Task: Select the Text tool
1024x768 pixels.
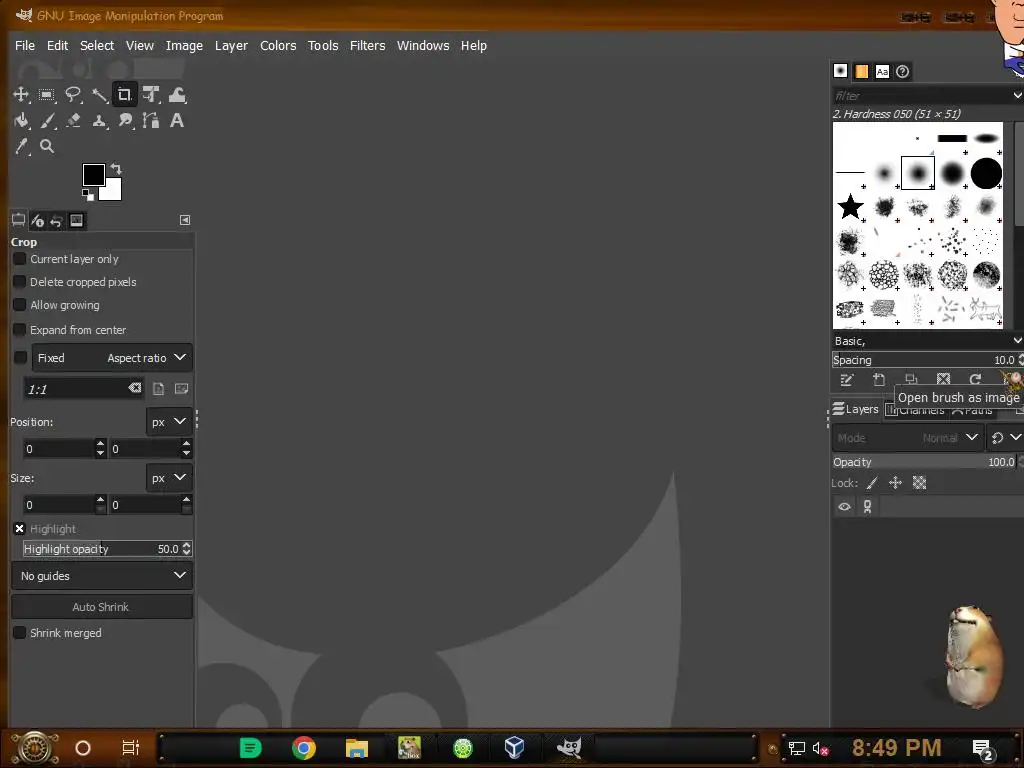Action: coord(177,120)
